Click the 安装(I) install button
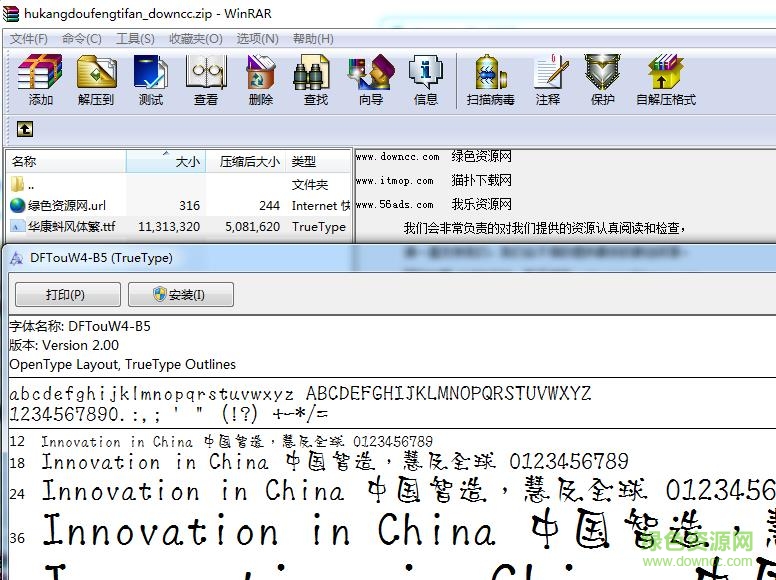 click(181, 295)
